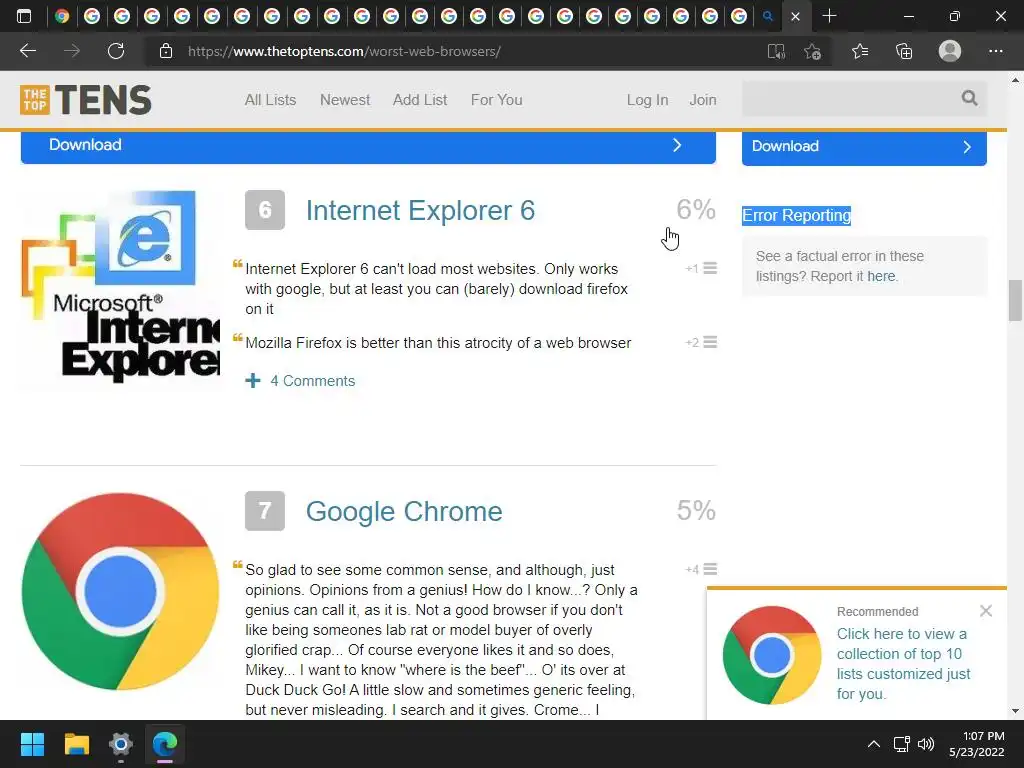Viewport: 1024px width, 768px height.
Task: Click Microsoft Edge taskbar icon
Action: tap(165, 744)
